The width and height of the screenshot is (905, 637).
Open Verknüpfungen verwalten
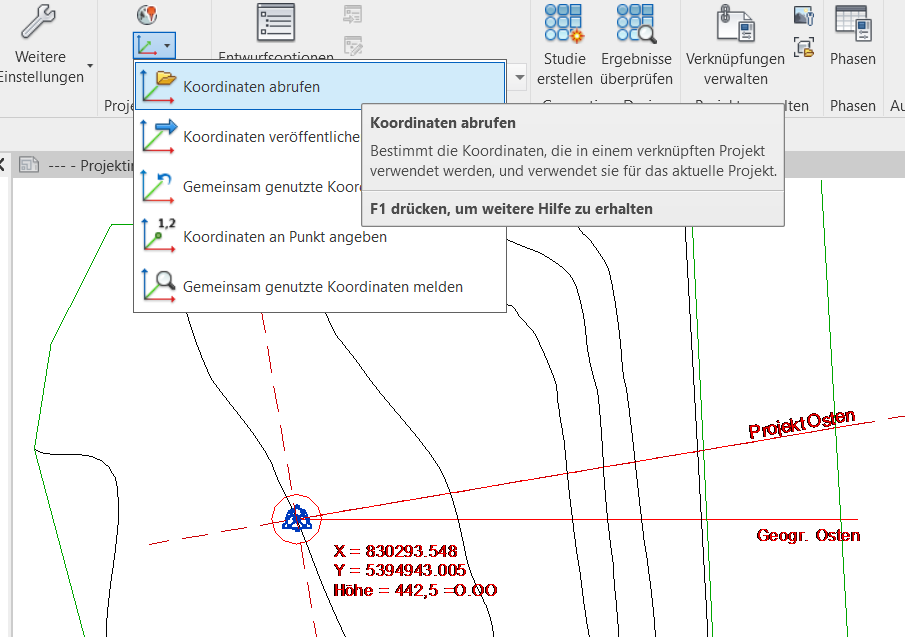pos(735,23)
